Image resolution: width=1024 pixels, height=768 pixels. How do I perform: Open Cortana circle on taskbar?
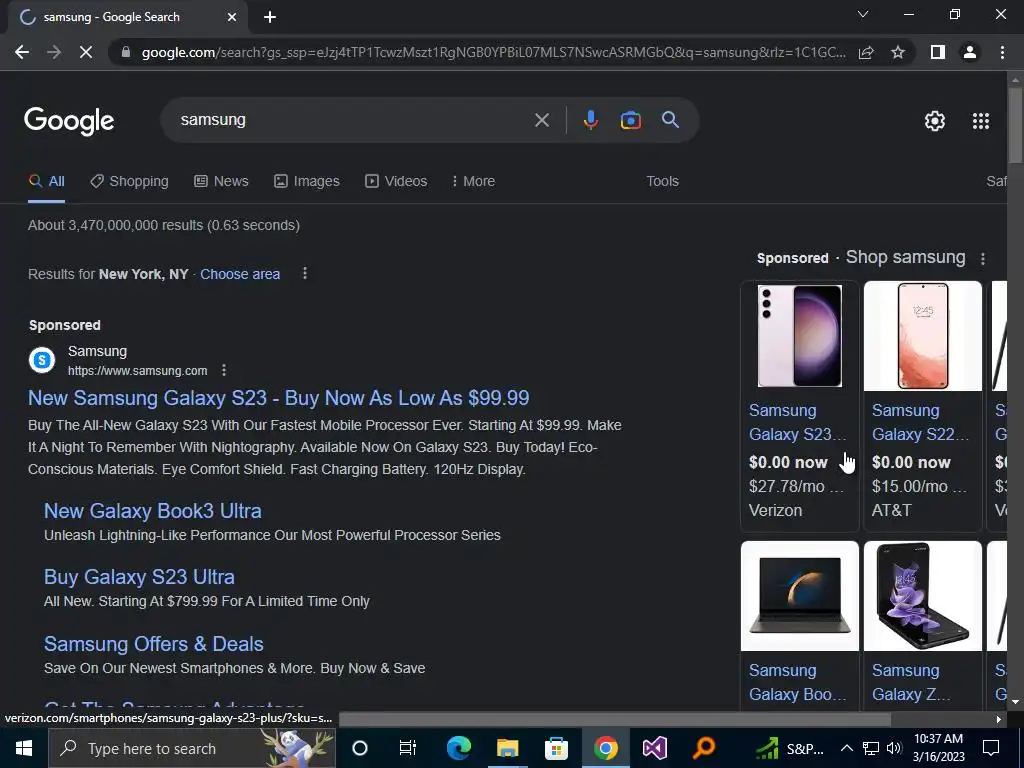click(359, 748)
